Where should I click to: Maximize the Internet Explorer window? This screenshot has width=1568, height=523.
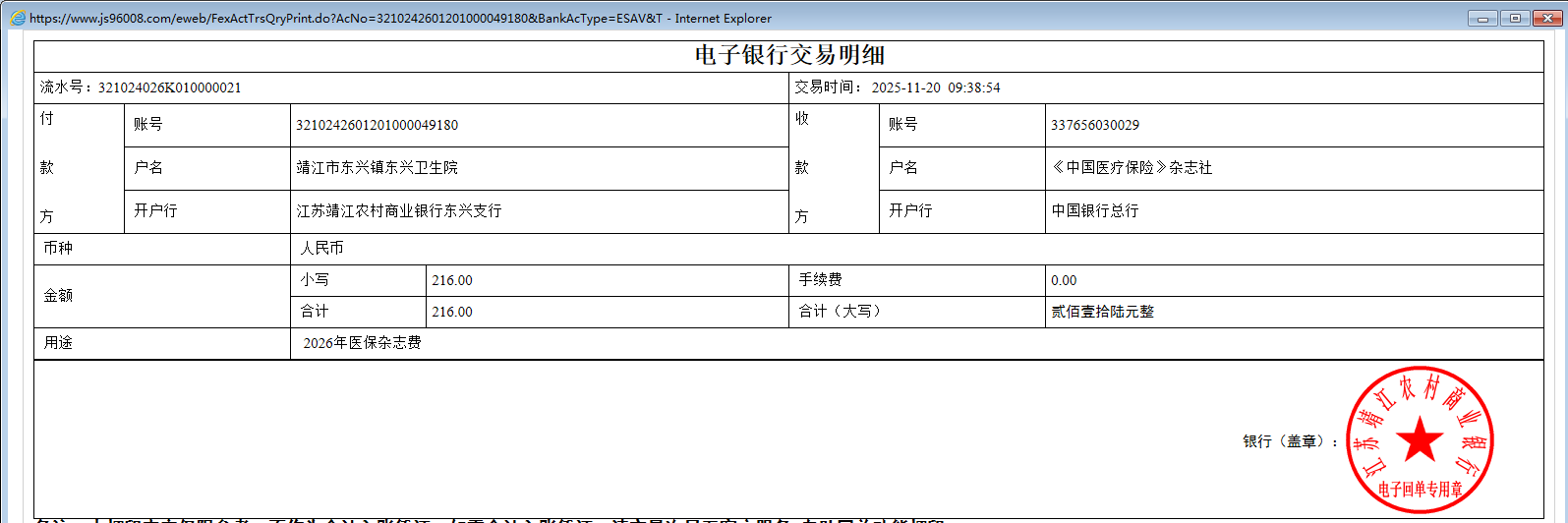click(1515, 18)
